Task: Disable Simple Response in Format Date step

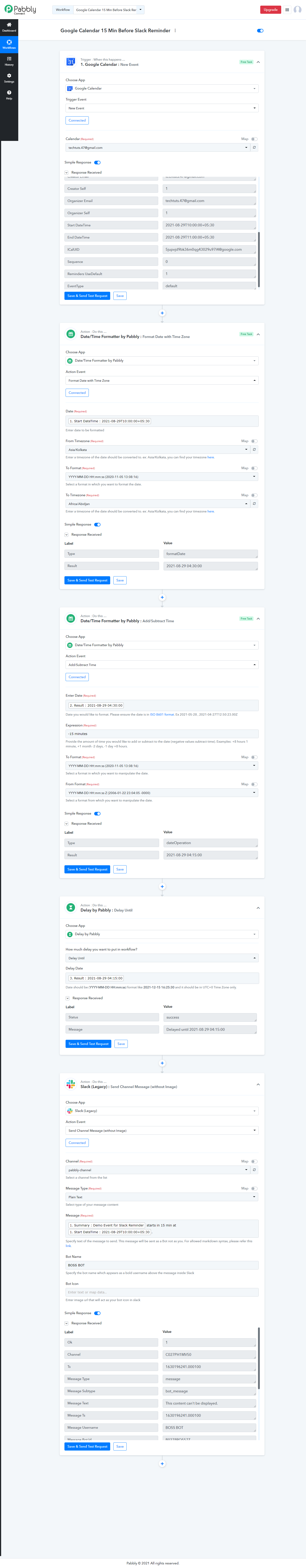Action: (x=97, y=525)
